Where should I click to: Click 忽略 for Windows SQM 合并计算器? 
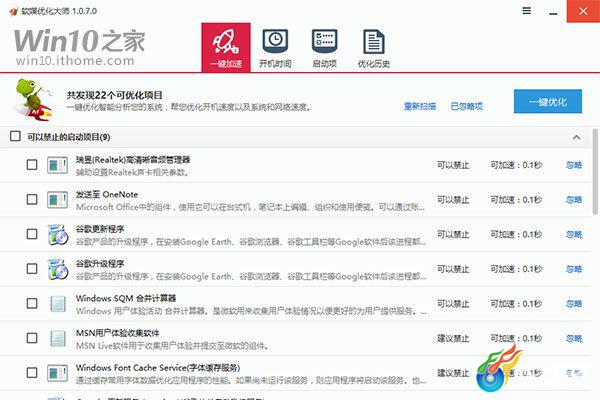point(574,304)
